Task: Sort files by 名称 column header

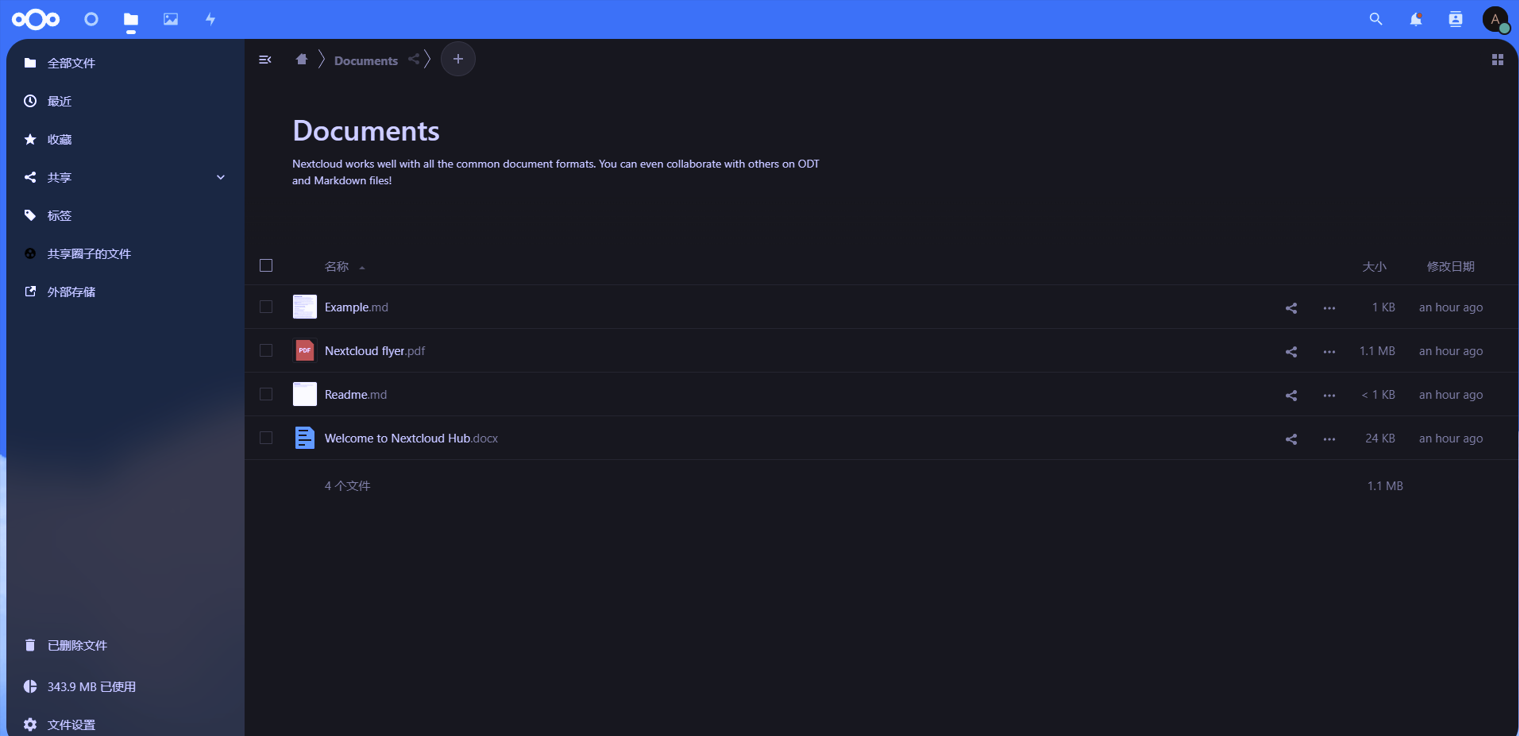Action: coord(337,267)
